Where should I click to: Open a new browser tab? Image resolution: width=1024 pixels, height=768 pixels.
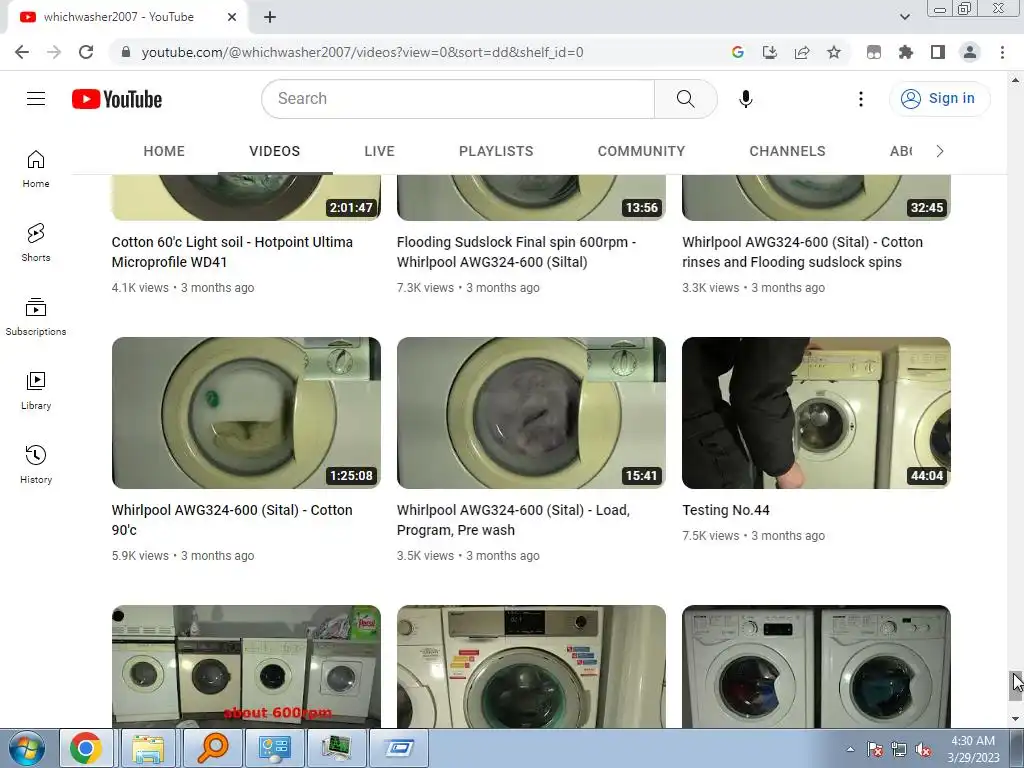(270, 18)
